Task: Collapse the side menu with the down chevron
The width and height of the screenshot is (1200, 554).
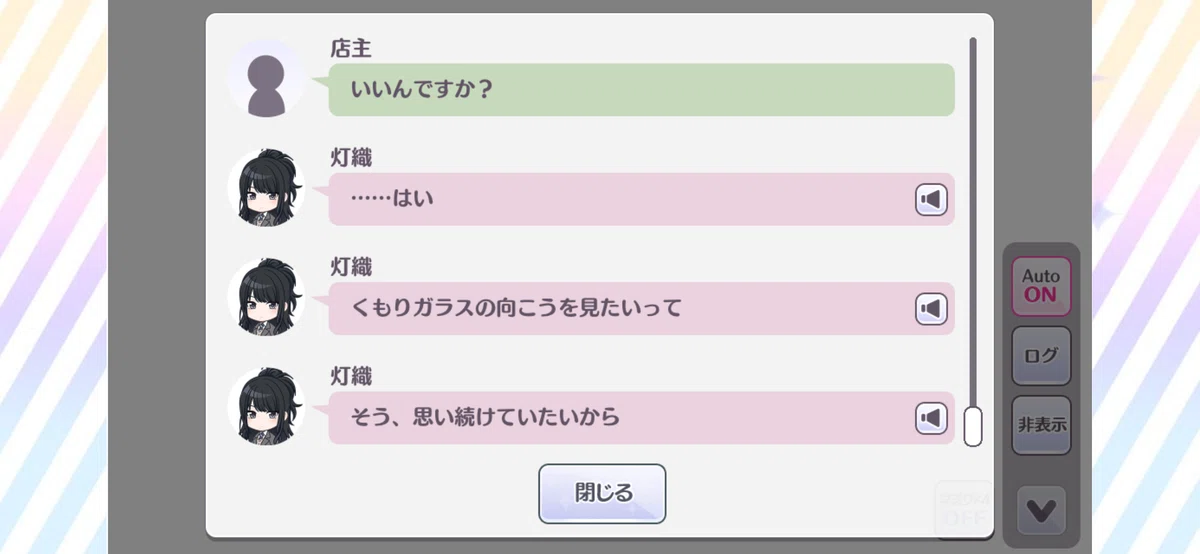Action: (x=1041, y=510)
